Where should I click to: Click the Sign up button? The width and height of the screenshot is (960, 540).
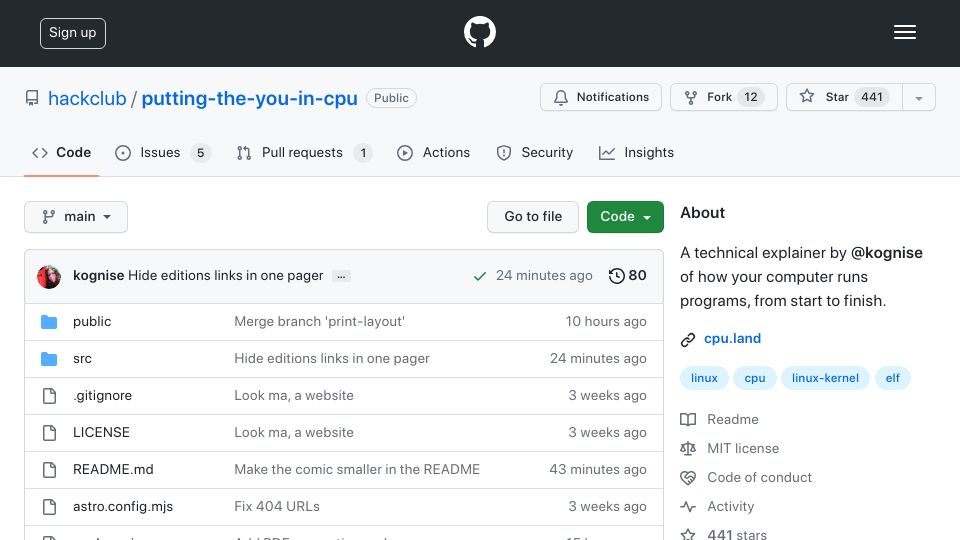73,33
